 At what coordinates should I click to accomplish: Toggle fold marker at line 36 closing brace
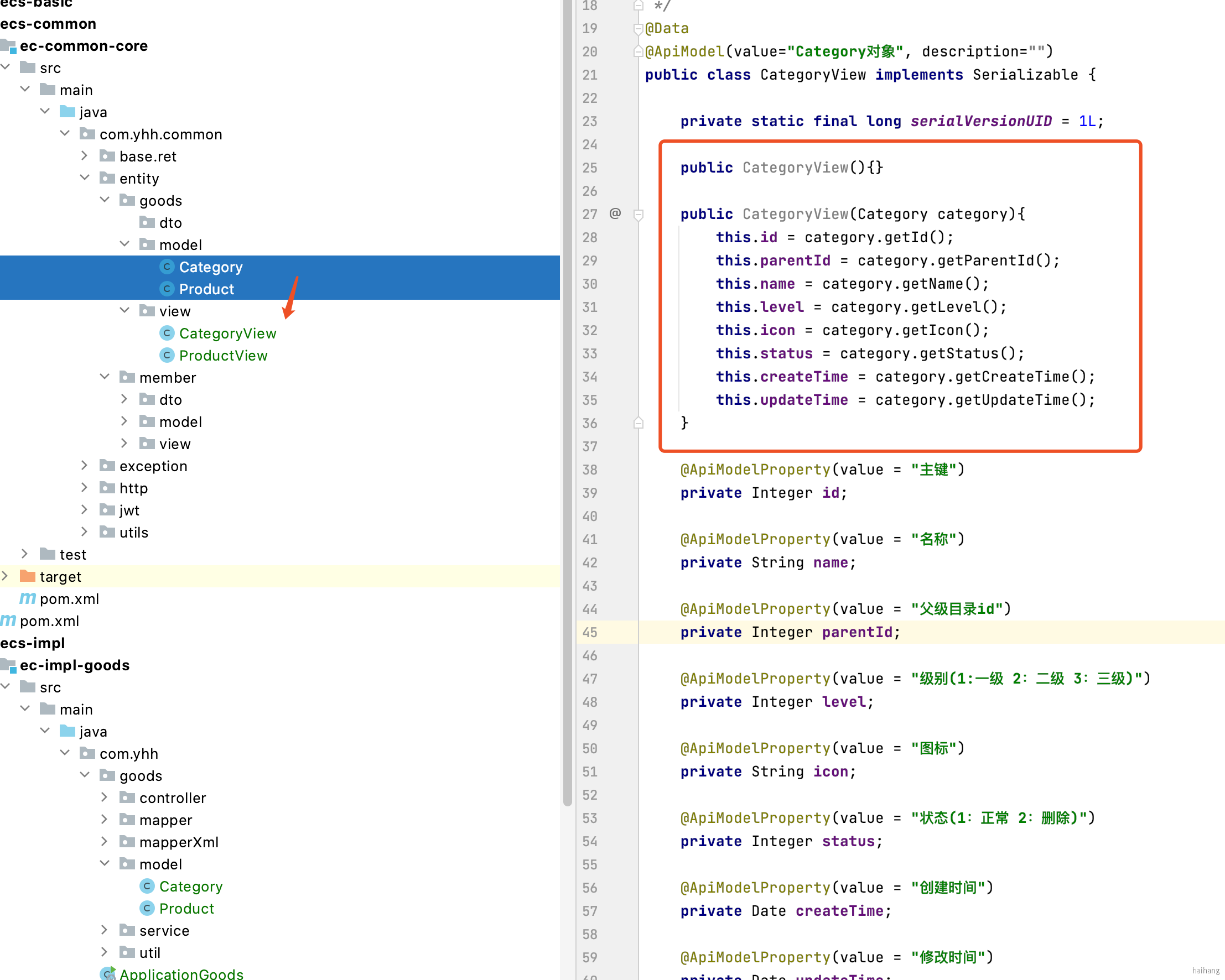639,423
